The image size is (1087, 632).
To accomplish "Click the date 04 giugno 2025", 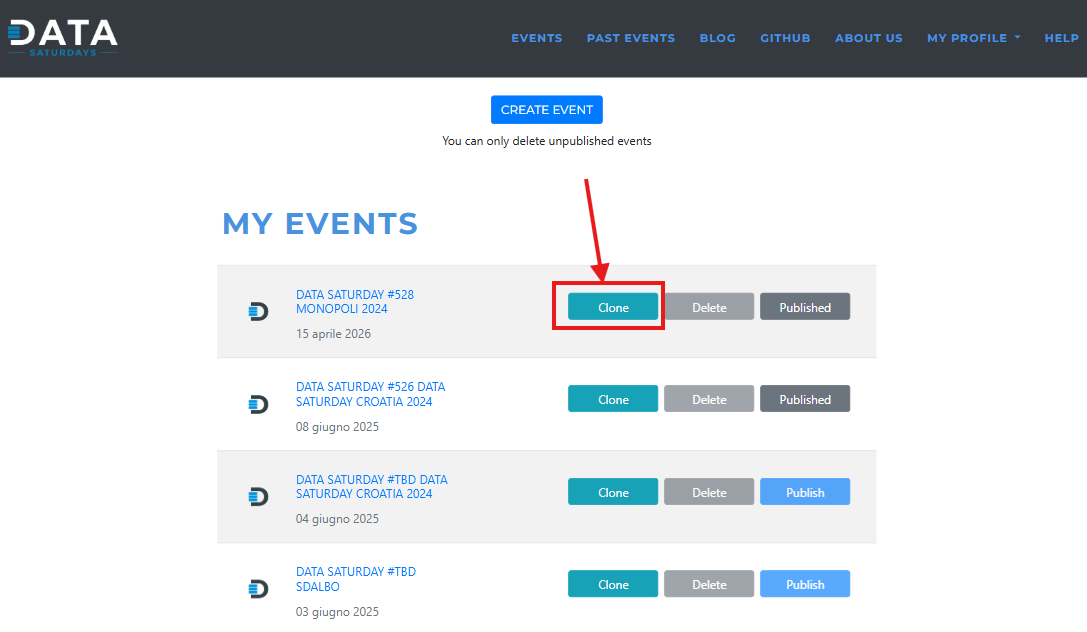I will 338,519.
